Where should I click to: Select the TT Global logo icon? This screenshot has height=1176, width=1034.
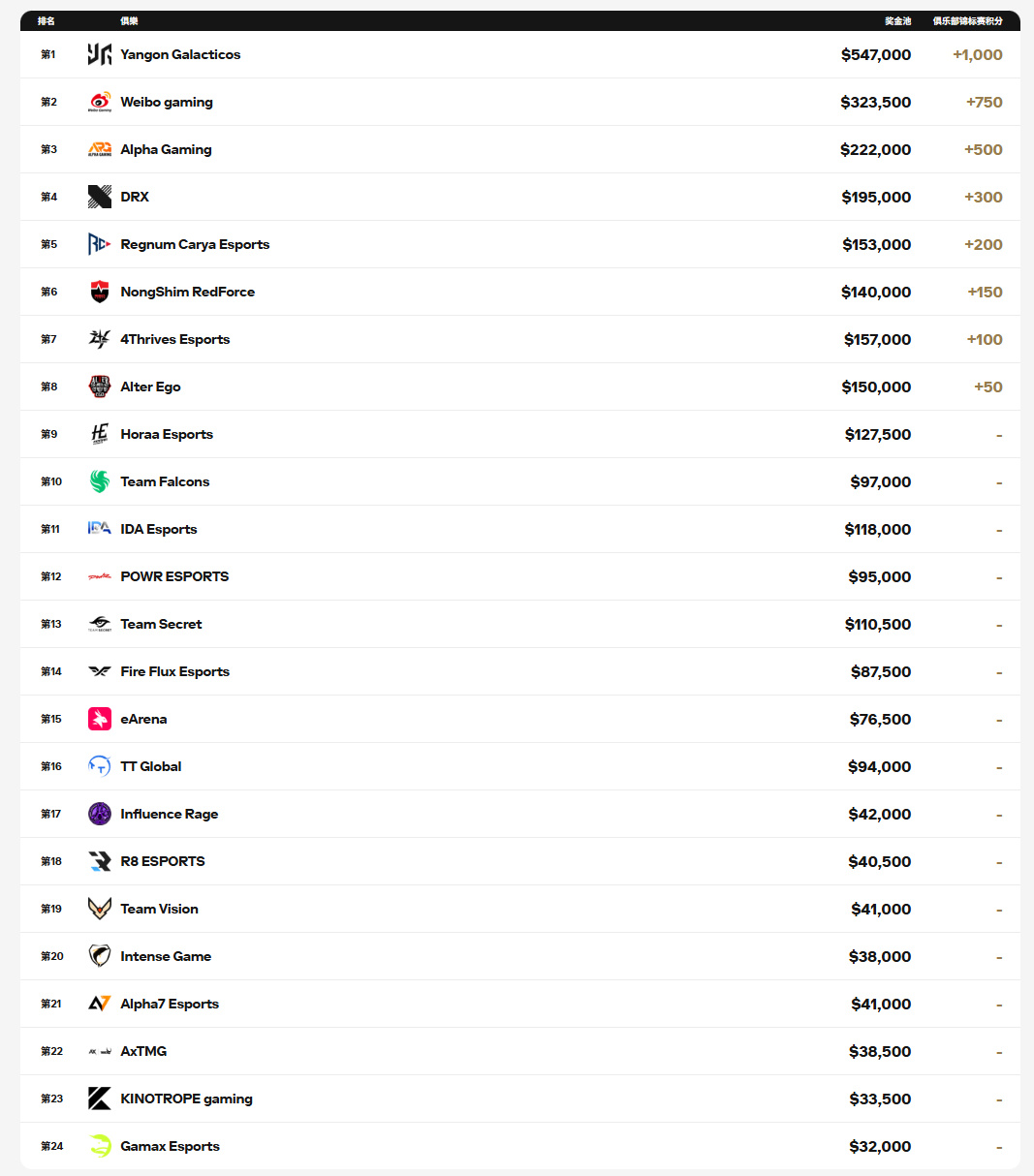point(100,766)
